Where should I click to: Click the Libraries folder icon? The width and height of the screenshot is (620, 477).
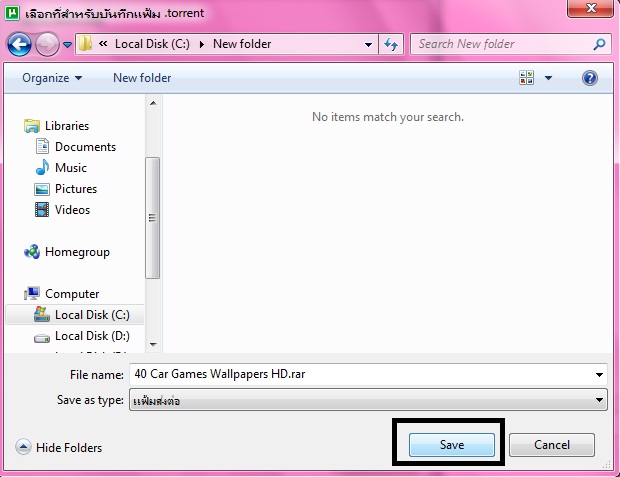pyautogui.click(x=32, y=126)
